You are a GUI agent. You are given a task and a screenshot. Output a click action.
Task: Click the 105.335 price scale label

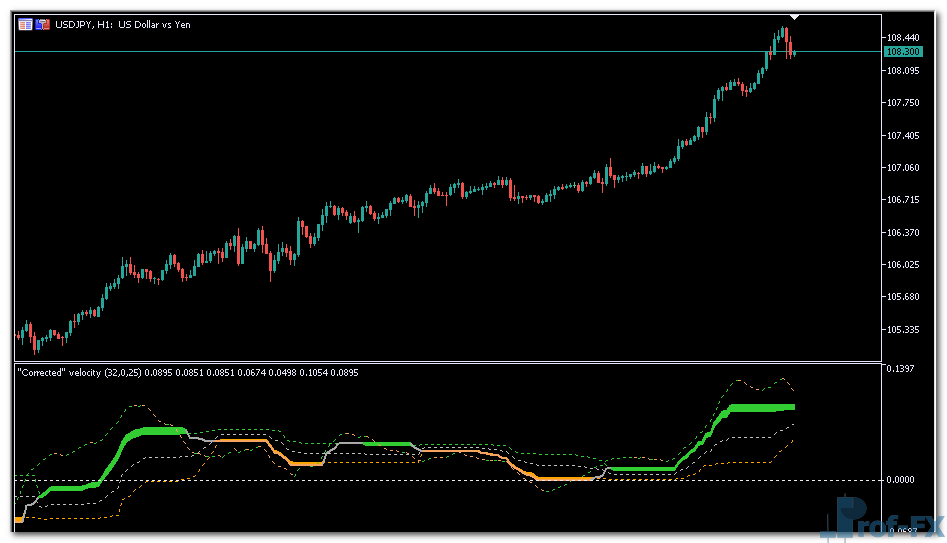point(903,330)
